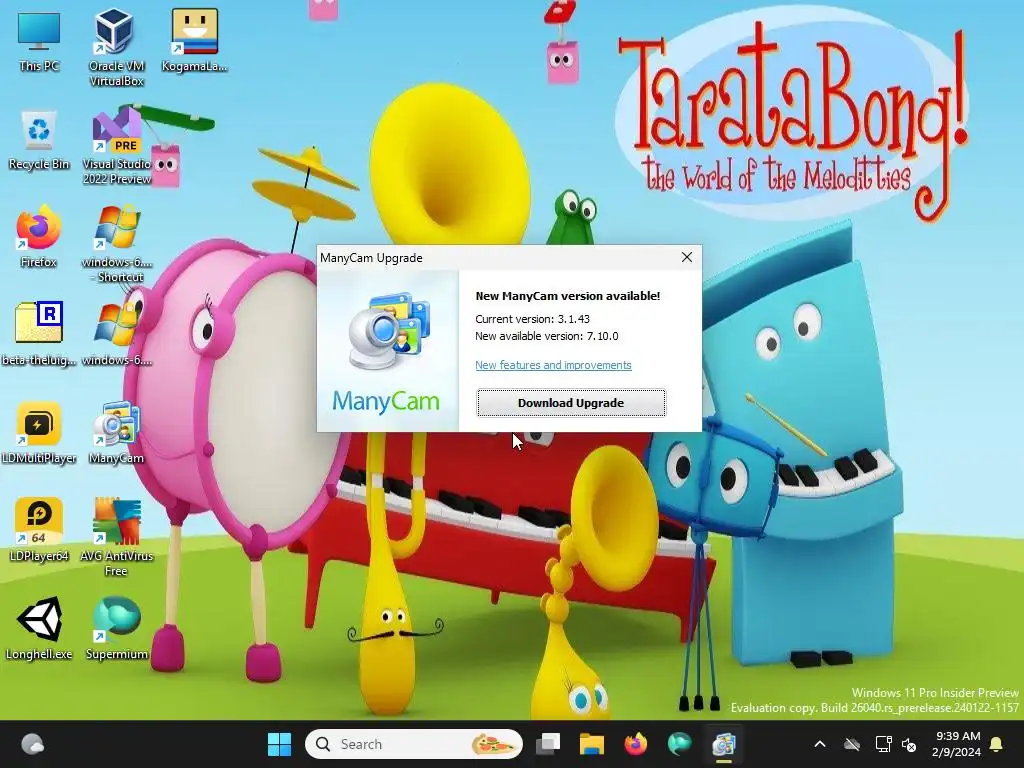
Task: Click the OneDrive cloud tray icon
Action: click(852, 744)
